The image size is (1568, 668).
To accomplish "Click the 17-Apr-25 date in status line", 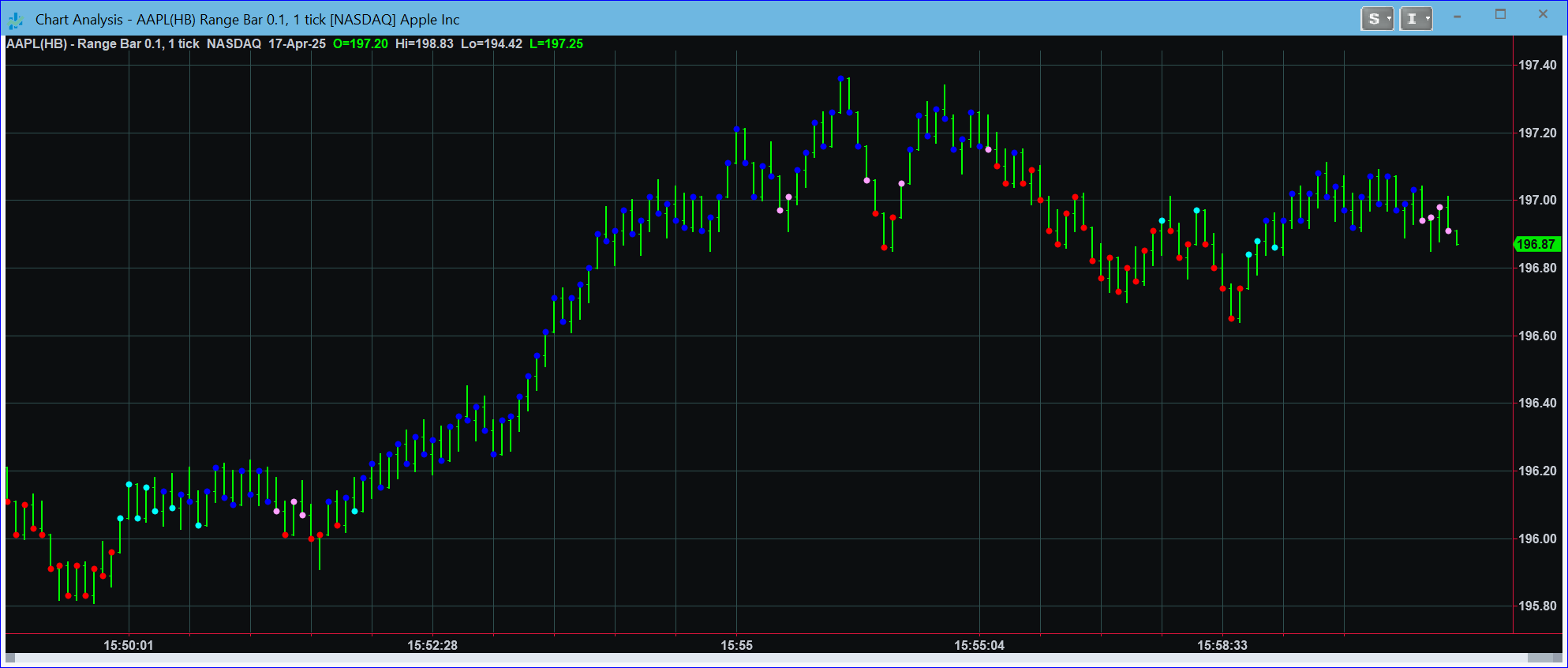I will 297,44.
